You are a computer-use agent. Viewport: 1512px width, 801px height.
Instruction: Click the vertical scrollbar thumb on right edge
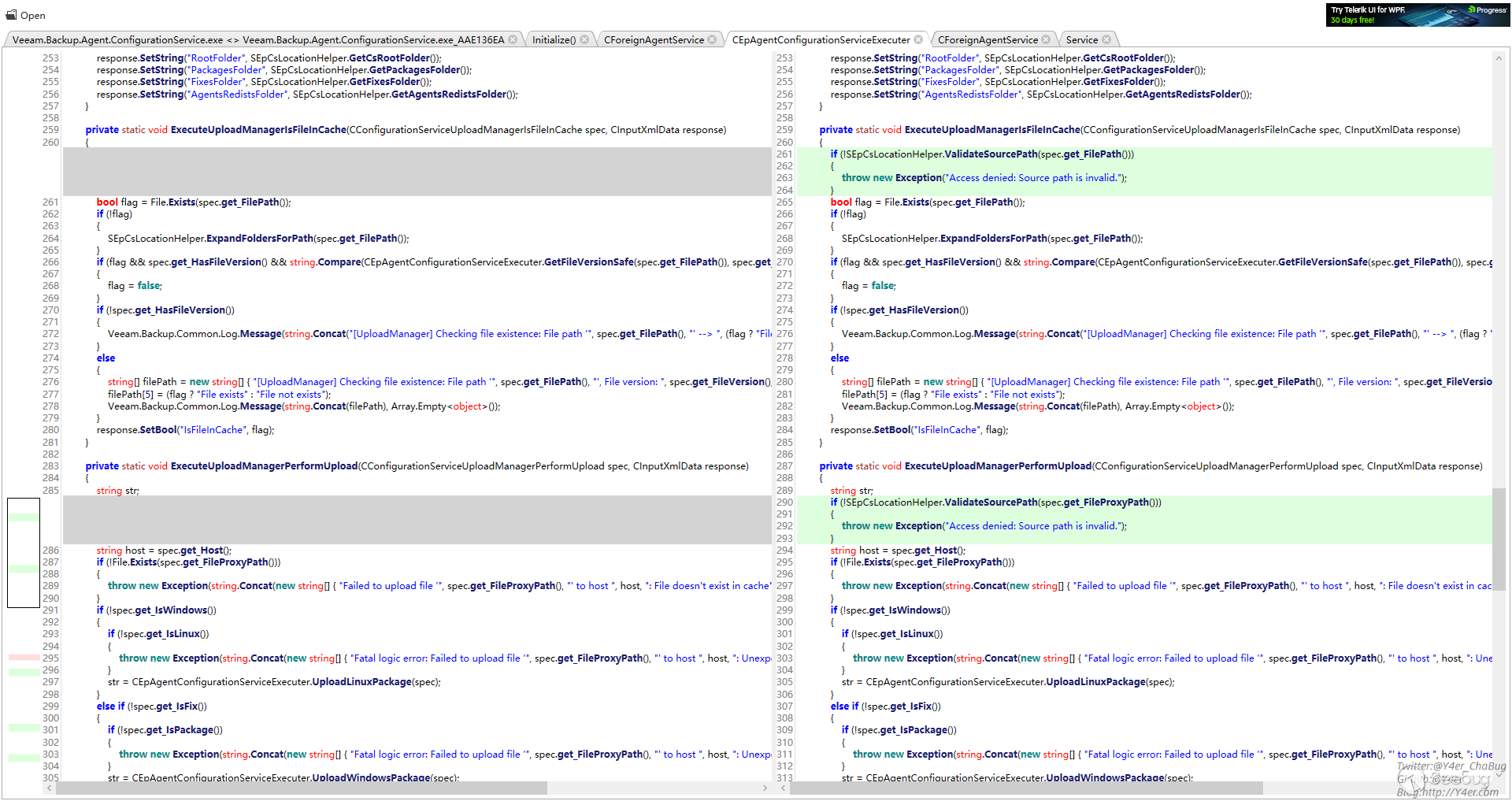coord(1499,539)
